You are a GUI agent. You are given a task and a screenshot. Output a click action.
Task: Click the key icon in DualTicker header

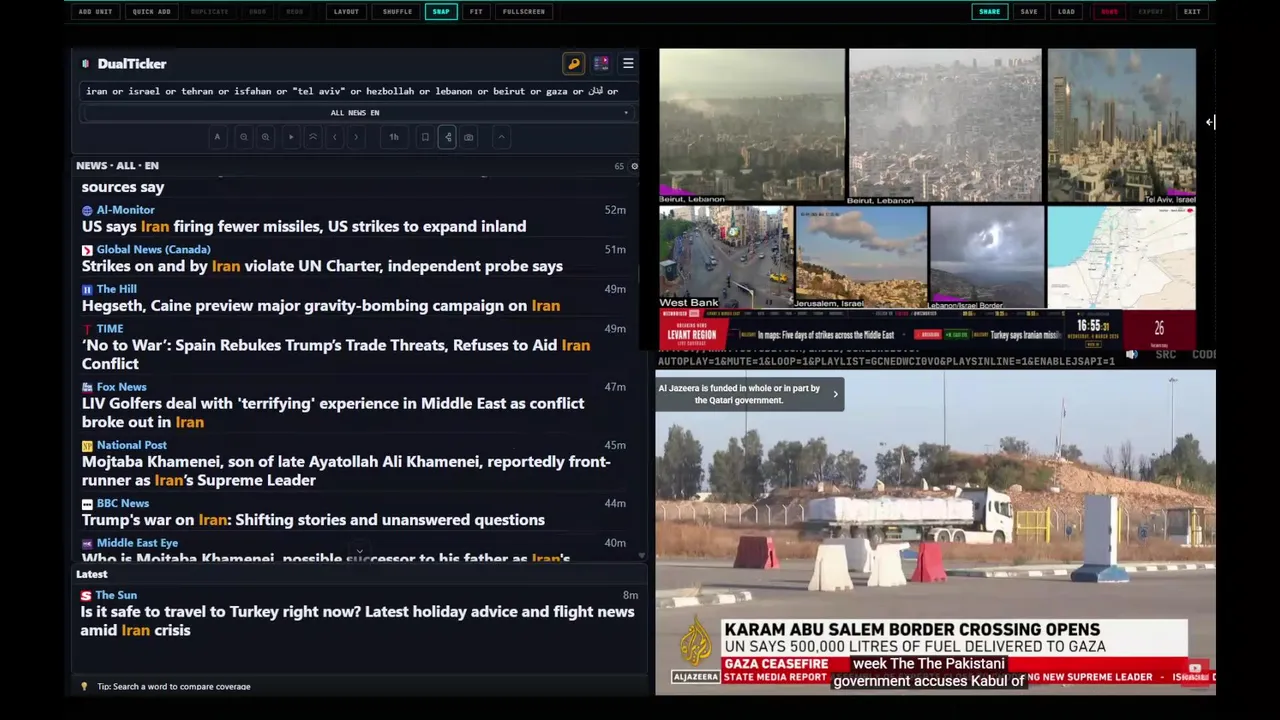tap(574, 64)
